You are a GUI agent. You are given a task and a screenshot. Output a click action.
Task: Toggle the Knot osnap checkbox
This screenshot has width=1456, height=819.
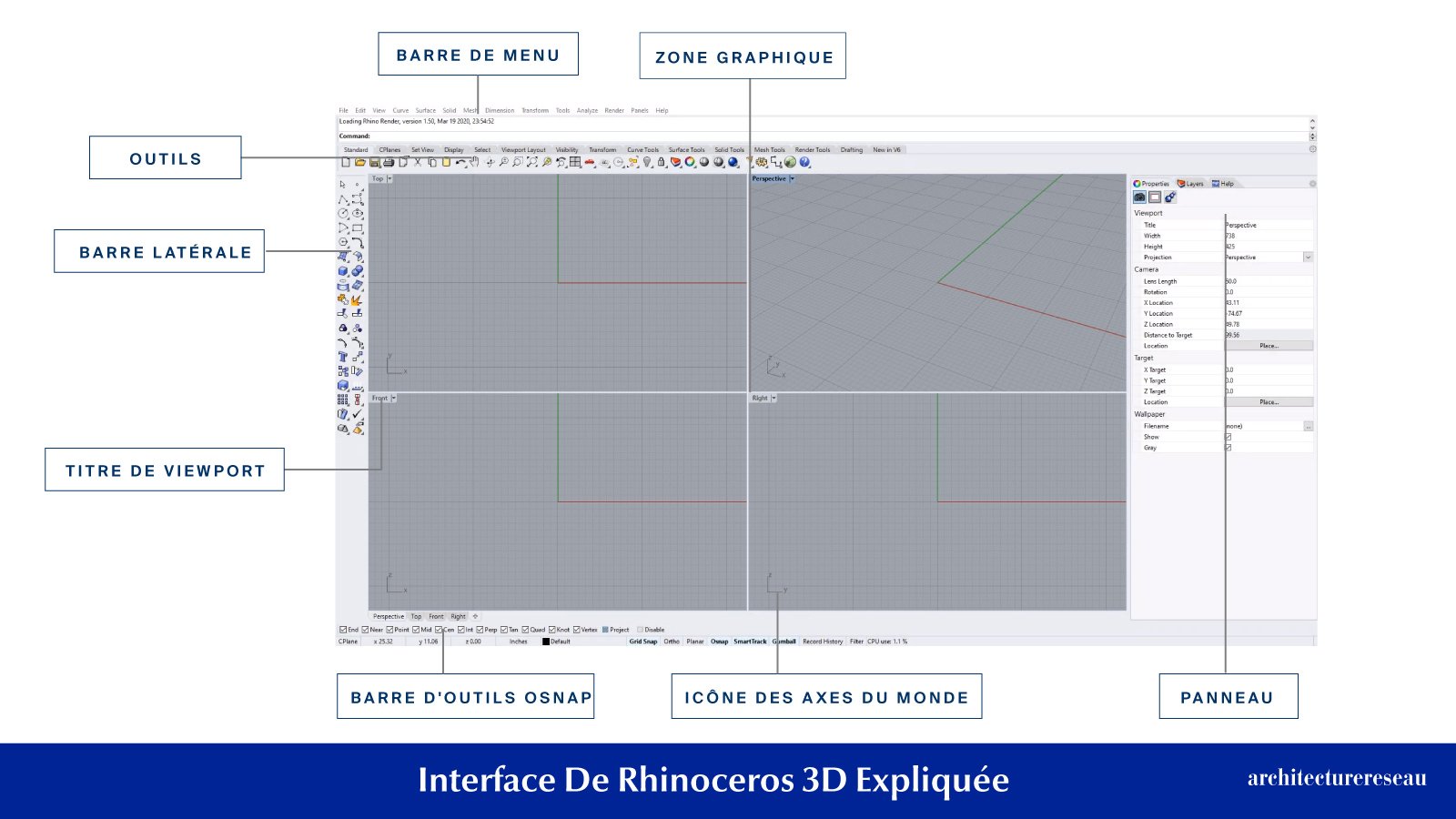(552, 630)
